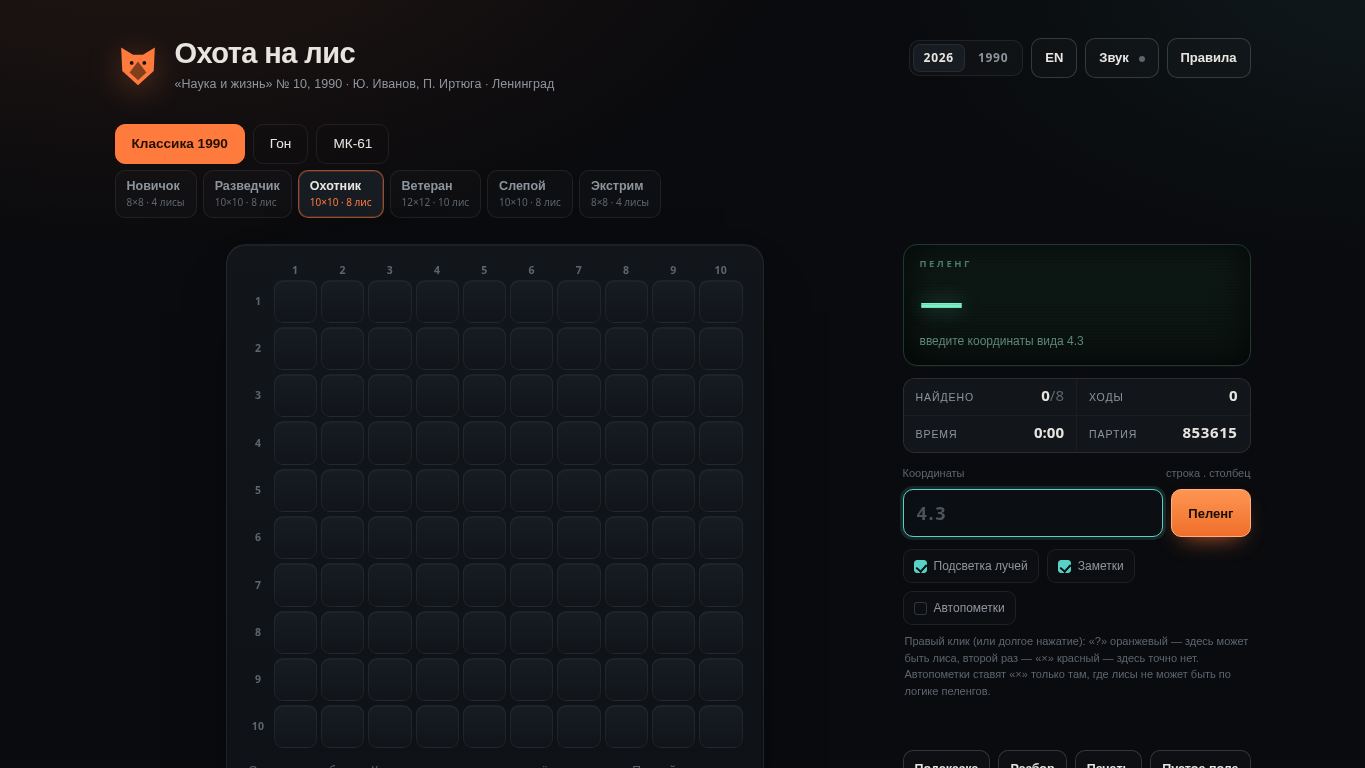This screenshot has width=1365, height=768.
Task: Enable the Автопометки checkbox
Action: click(920, 608)
